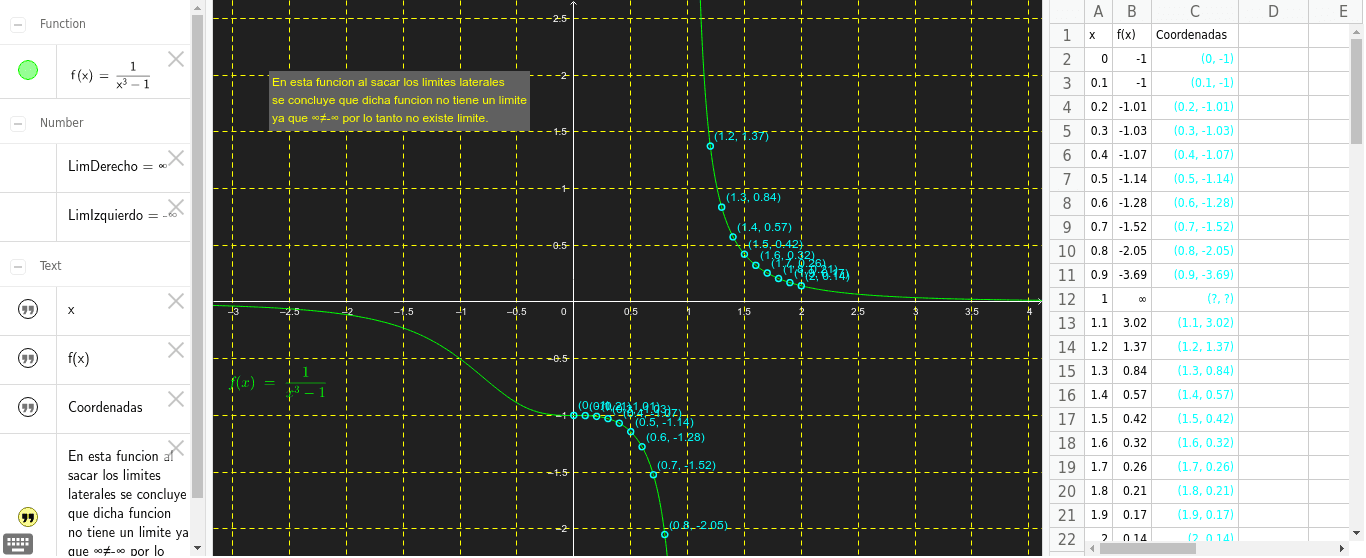Viewport: 1366px width, 558px height.
Task: Select the green f(x) formula label on graph
Action: click(x=278, y=383)
